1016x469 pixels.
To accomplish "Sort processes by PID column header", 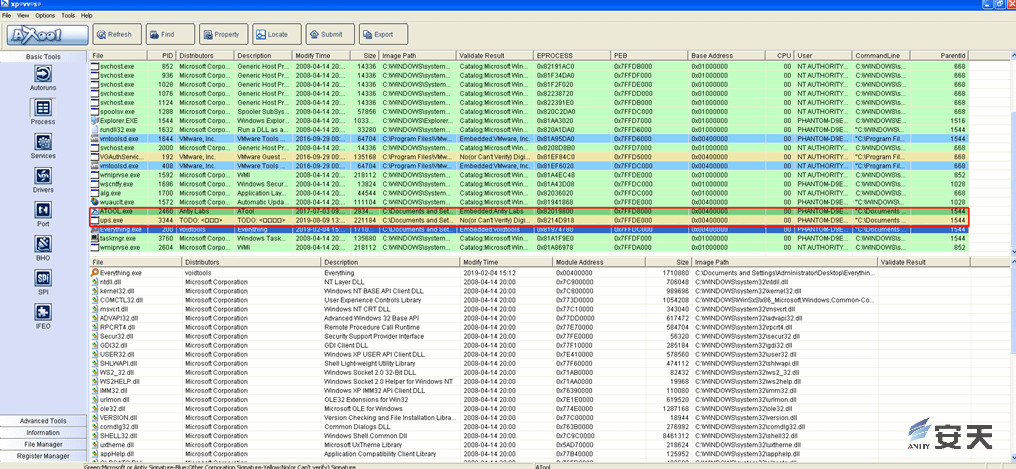I will tap(162, 56).
